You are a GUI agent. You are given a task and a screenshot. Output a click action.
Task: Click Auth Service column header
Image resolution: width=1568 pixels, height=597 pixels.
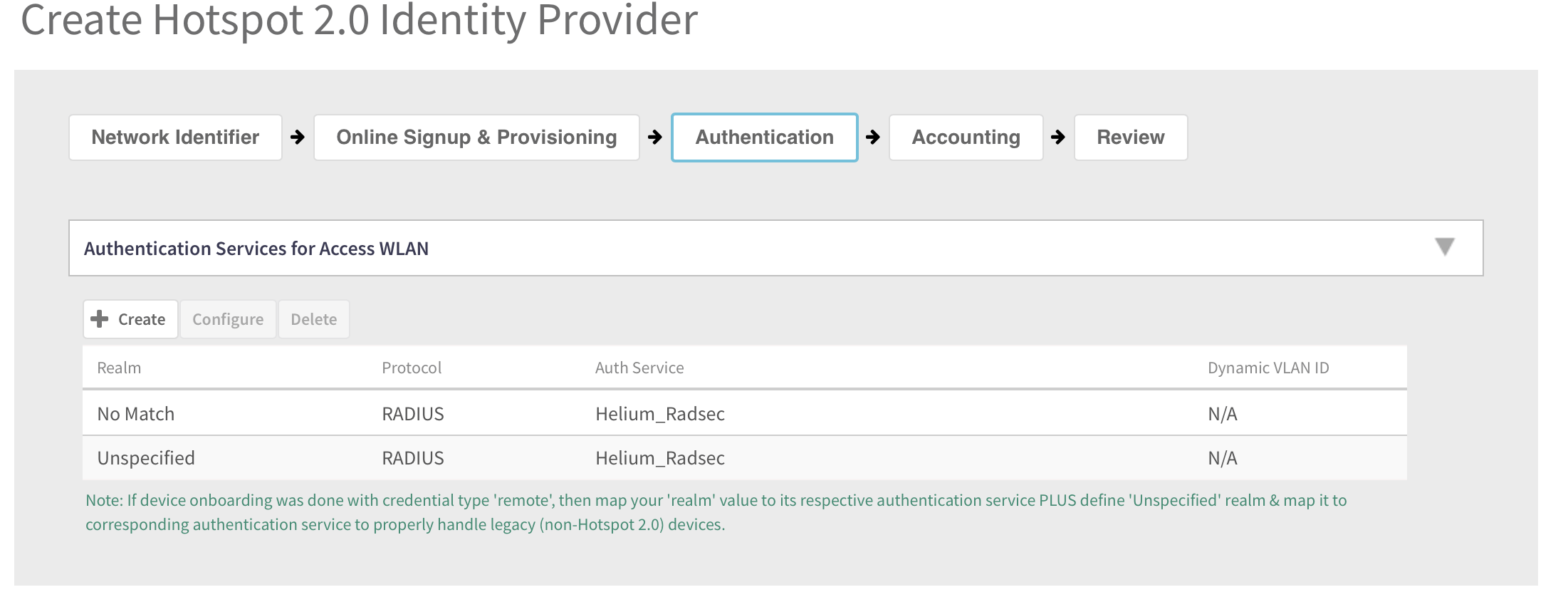click(x=639, y=368)
